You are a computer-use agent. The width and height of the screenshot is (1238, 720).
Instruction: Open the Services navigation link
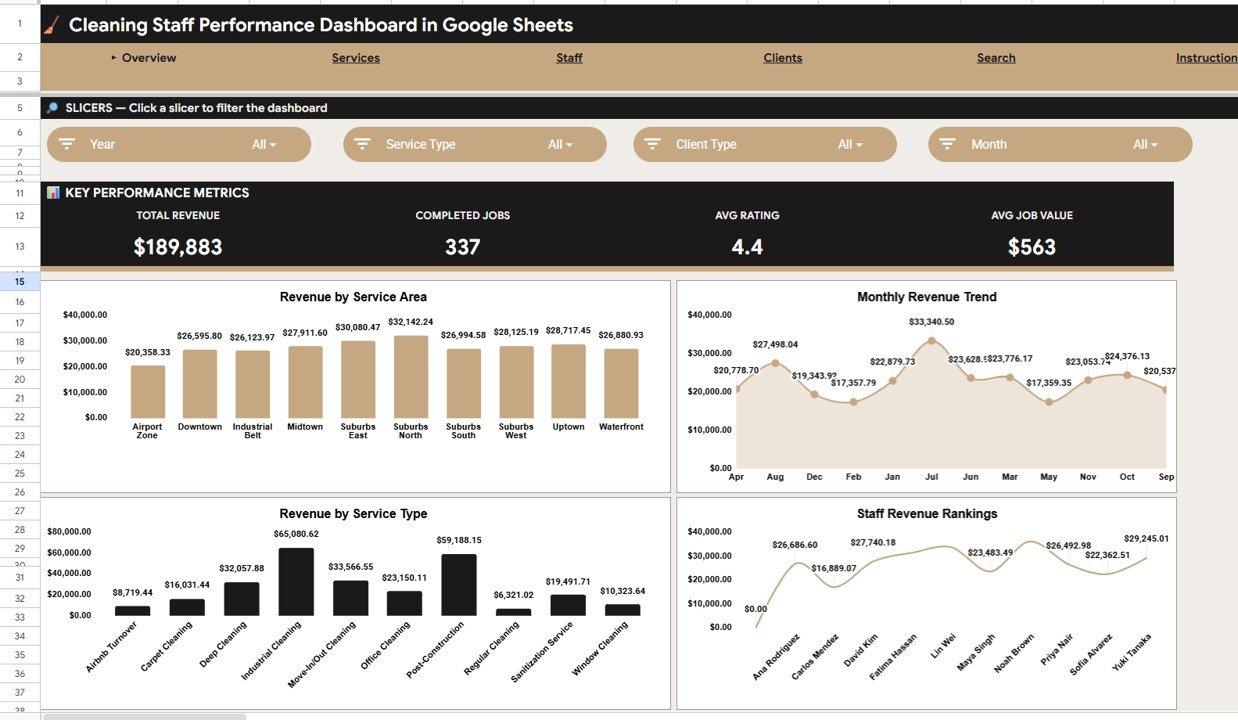click(356, 58)
